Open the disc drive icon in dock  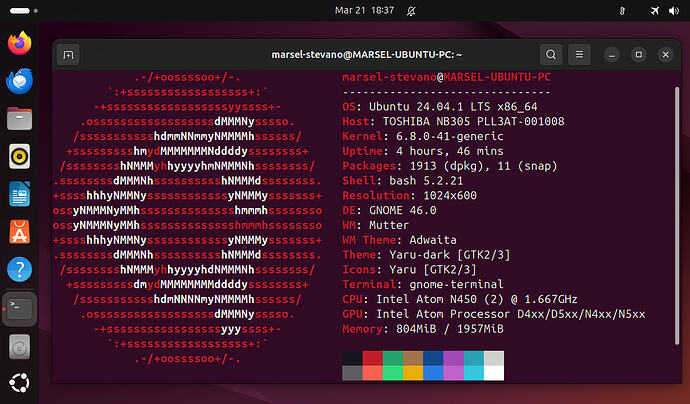coord(19,347)
